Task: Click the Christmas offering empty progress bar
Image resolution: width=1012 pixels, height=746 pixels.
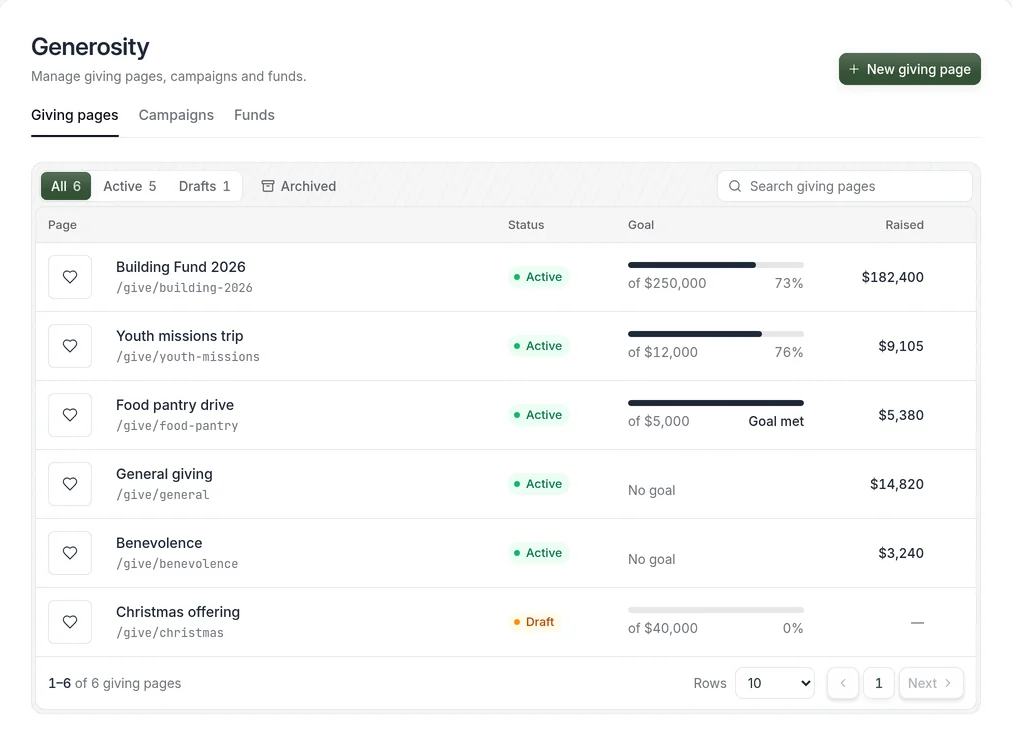Action: (x=716, y=610)
